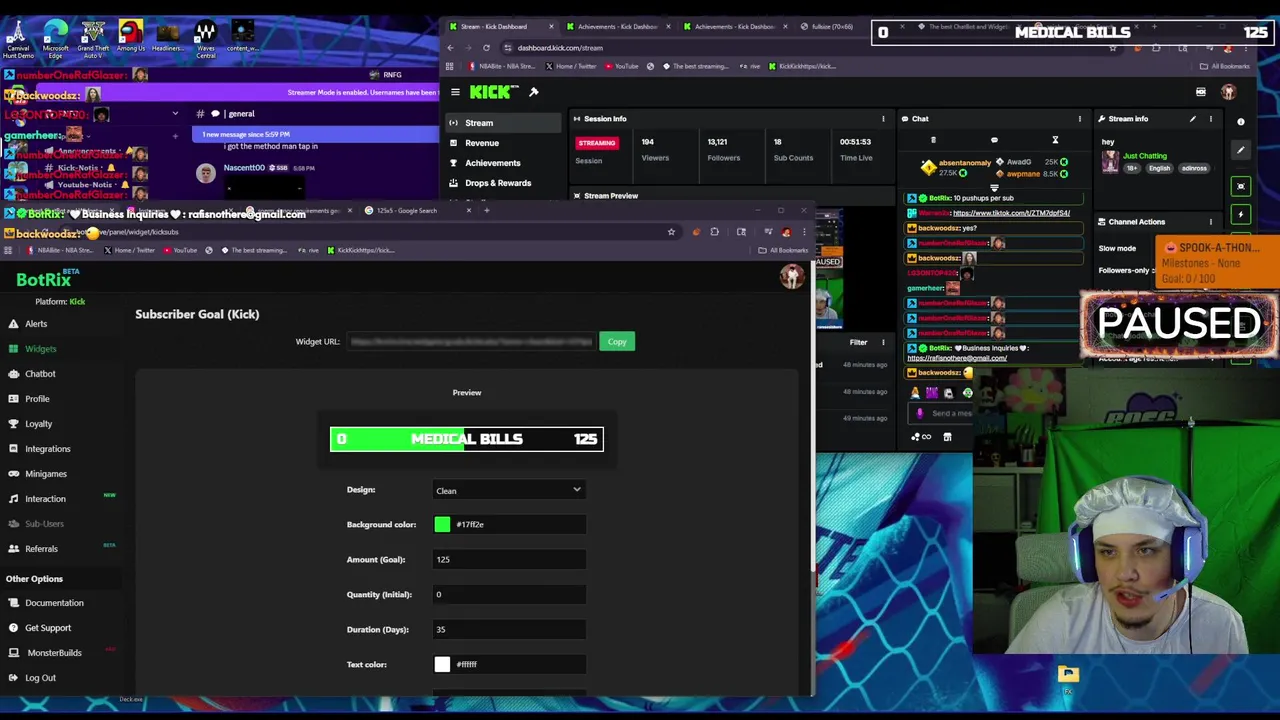
Task: Open Microsoft Edge desktop shortcut
Action: pyautogui.click(x=55, y=37)
